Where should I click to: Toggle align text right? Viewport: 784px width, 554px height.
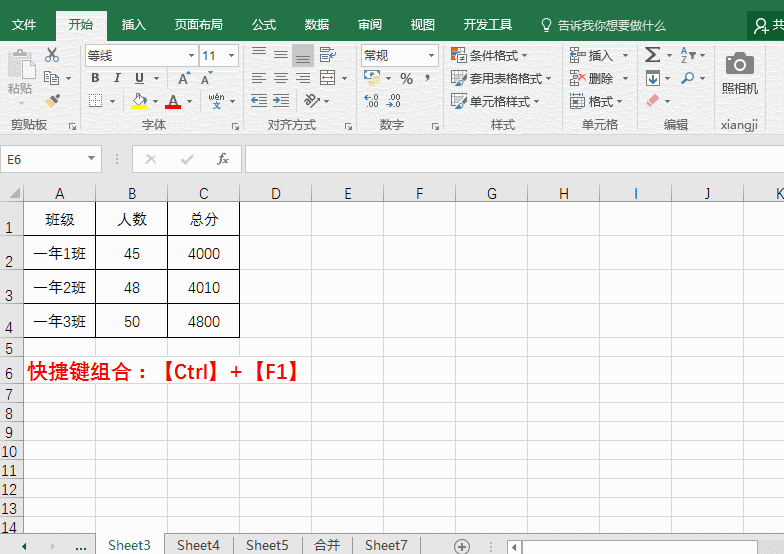pyautogui.click(x=303, y=78)
